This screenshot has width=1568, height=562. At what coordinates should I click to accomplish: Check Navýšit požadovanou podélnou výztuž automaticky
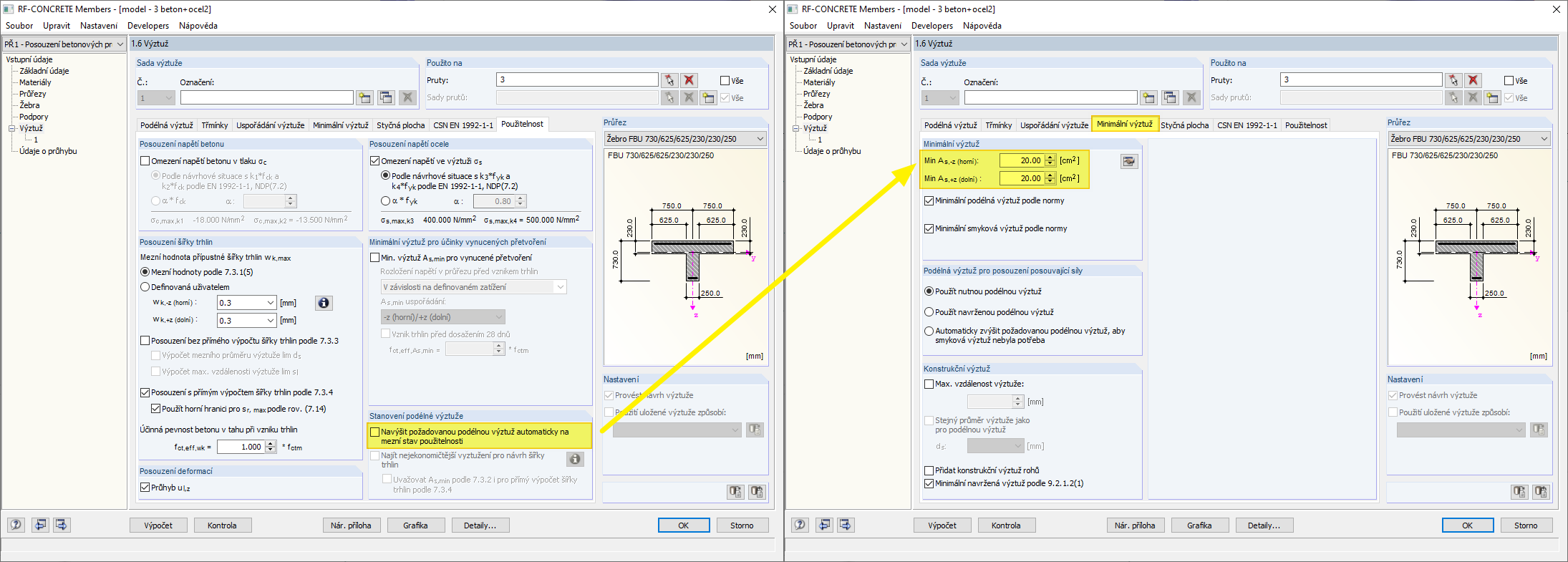374,432
